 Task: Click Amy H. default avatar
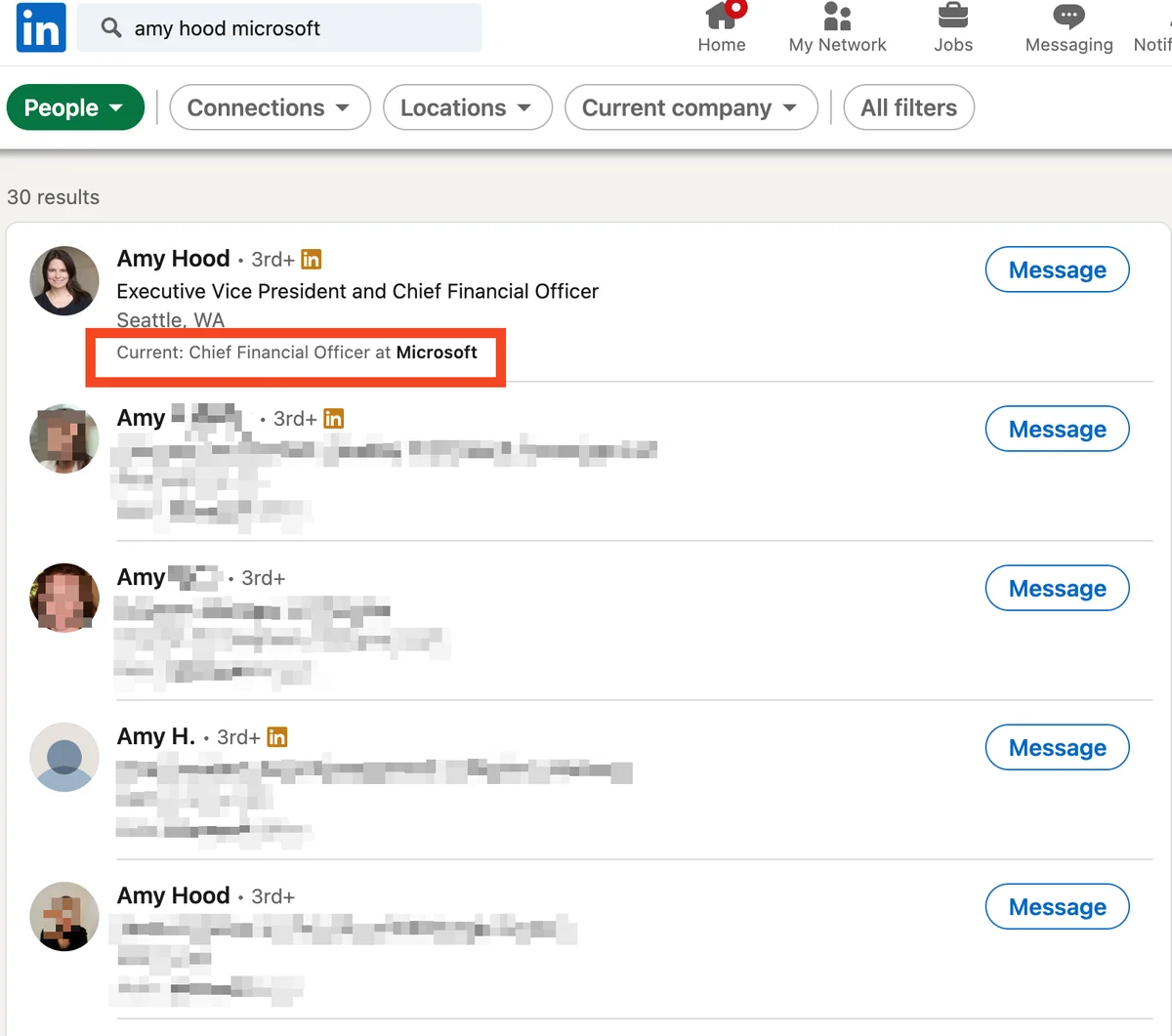pyautogui.click(x=64, y=758)
